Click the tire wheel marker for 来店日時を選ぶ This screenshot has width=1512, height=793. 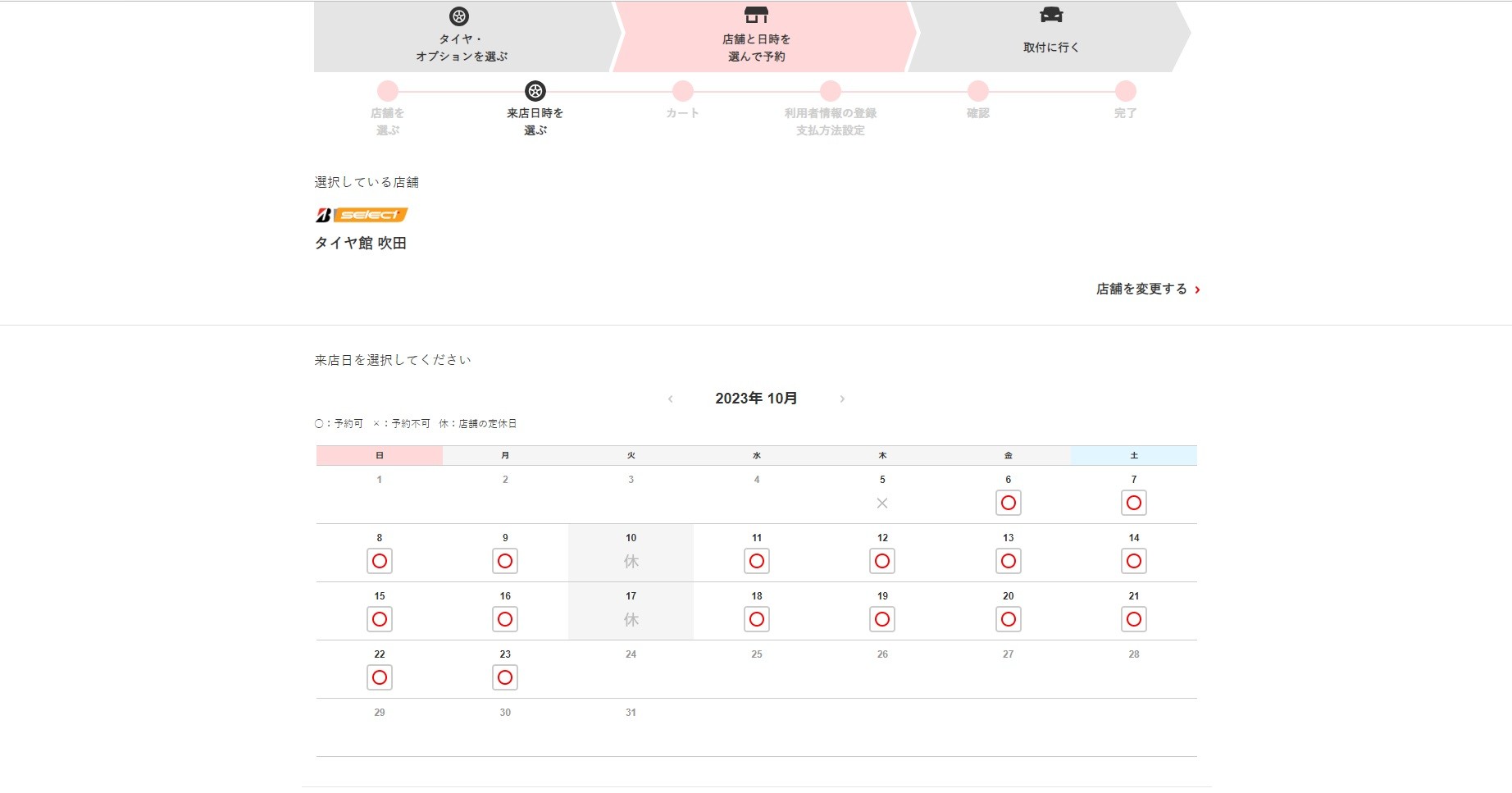pyautogui.click(x=535, y=91)
